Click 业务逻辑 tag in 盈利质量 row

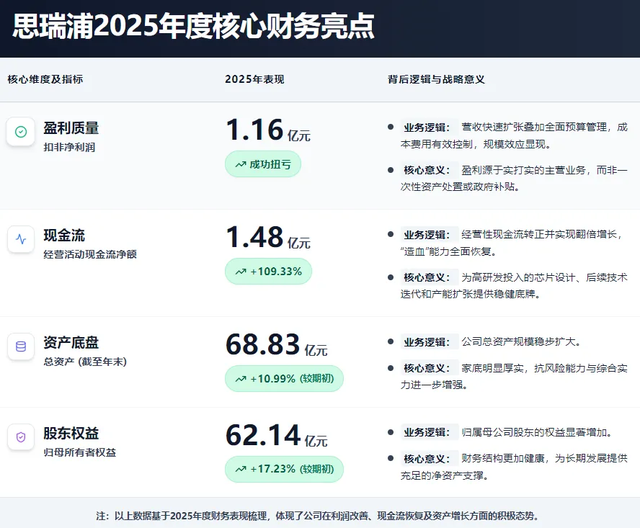coord(427,127)
